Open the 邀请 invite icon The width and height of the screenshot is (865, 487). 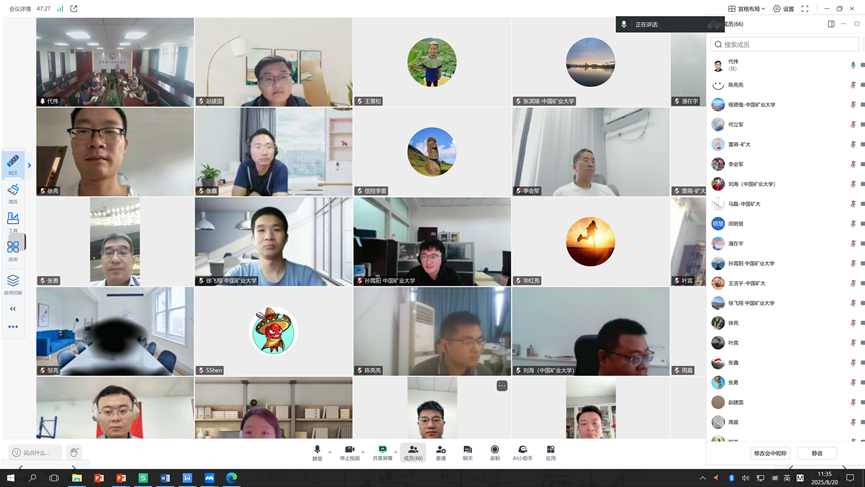click(x=441, y=452)
